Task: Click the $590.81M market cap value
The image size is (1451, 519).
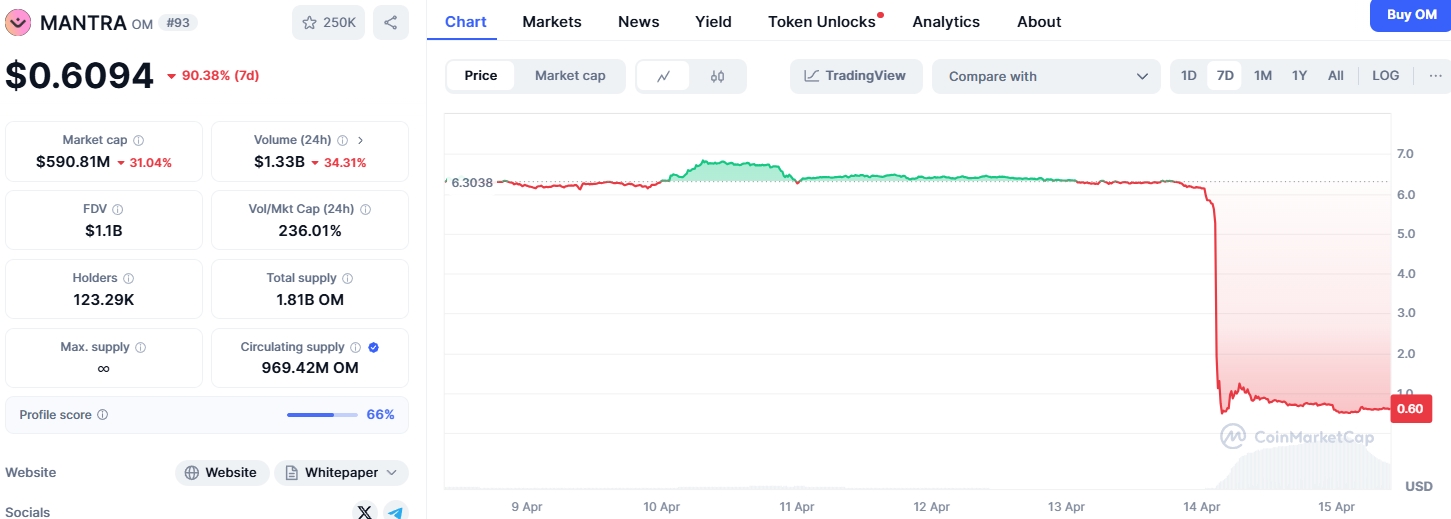Action: (x=73, y=162)
